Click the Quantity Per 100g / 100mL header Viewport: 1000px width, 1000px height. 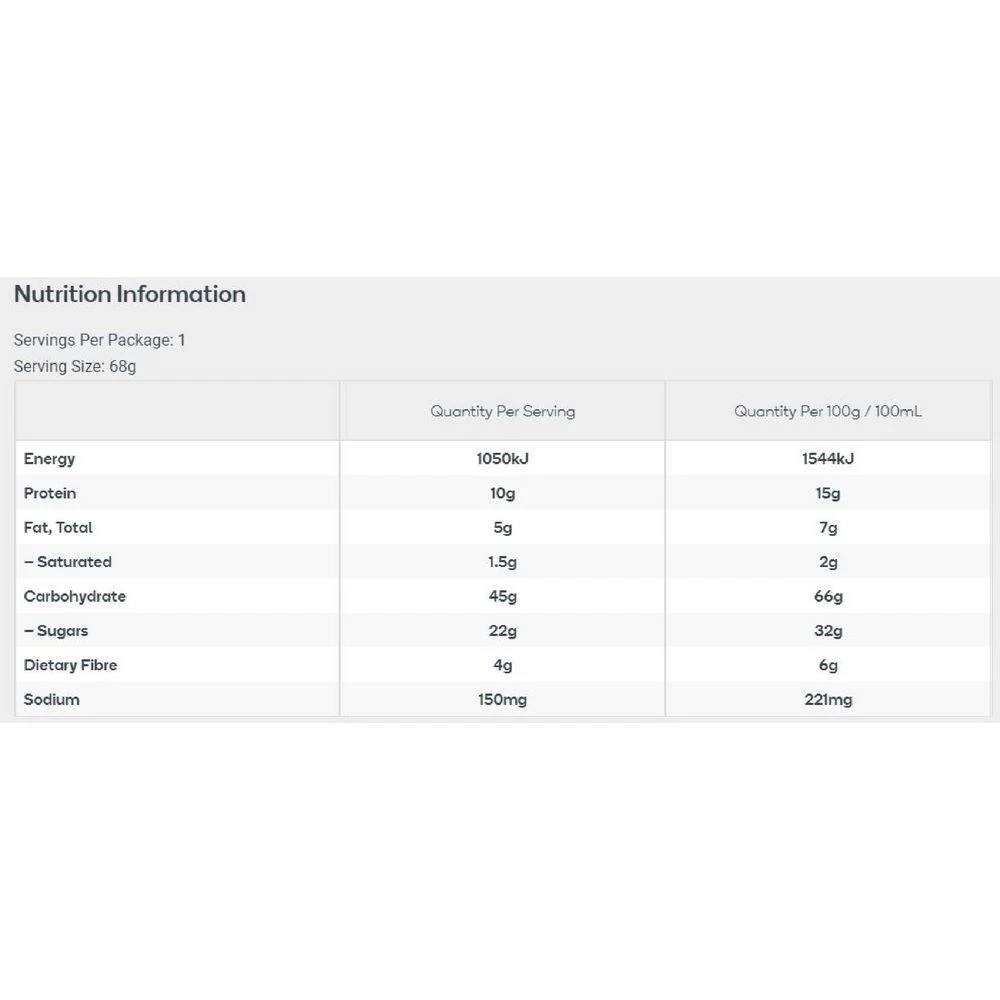pos(828,411)
